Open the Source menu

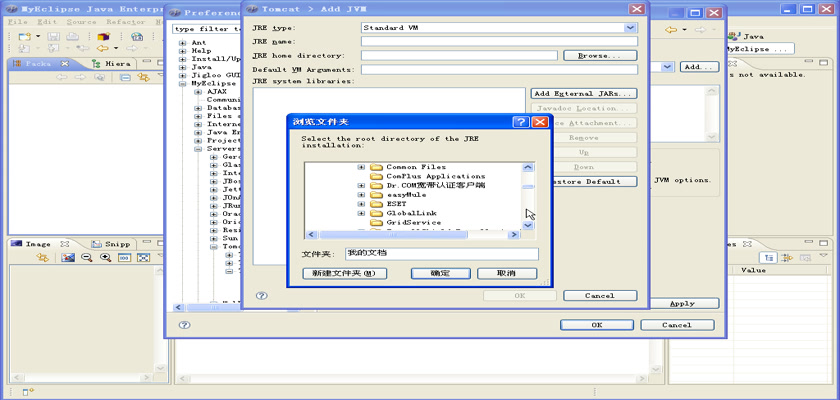pos(81,22)
